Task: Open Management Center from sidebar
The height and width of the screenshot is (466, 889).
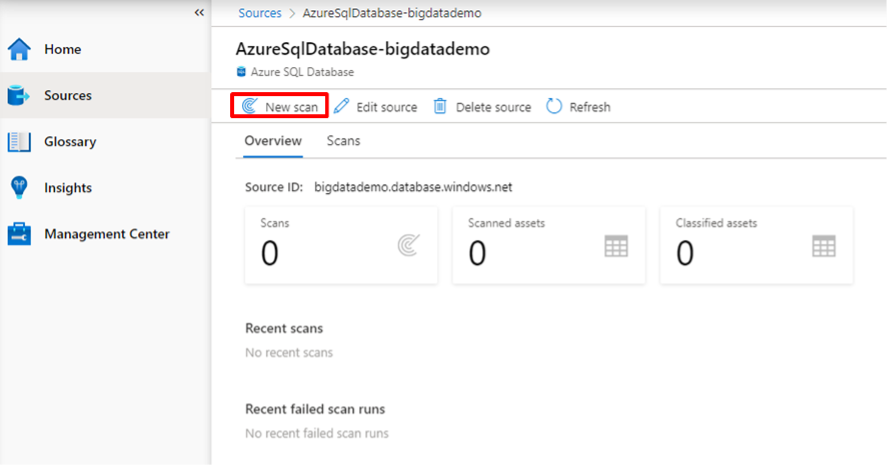Action: pos(105,234)
